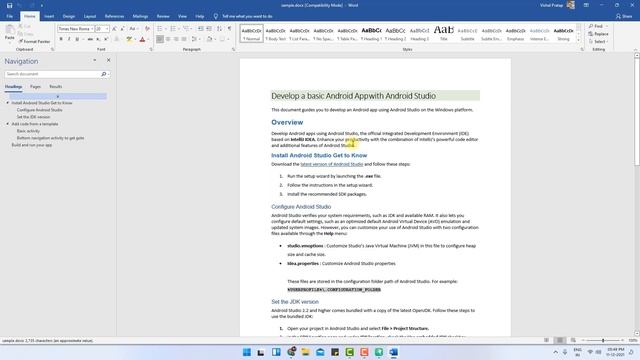Click the Line Spacing icon

[194, 39]
